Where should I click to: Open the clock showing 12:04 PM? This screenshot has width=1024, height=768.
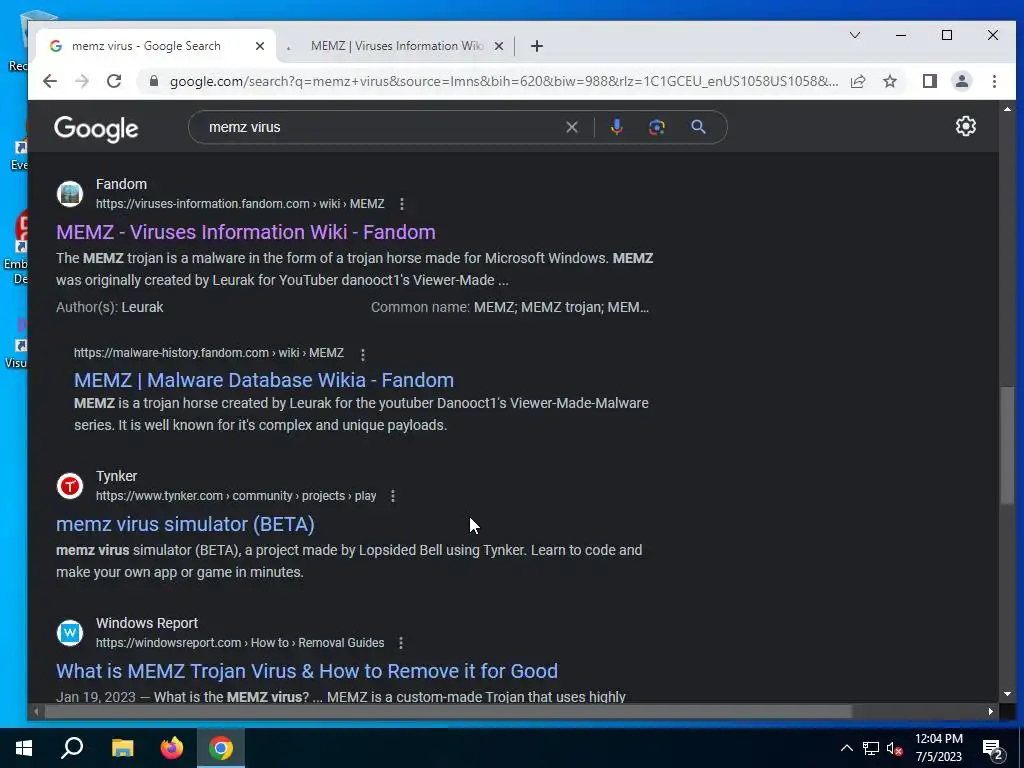(x=938, y=748)
